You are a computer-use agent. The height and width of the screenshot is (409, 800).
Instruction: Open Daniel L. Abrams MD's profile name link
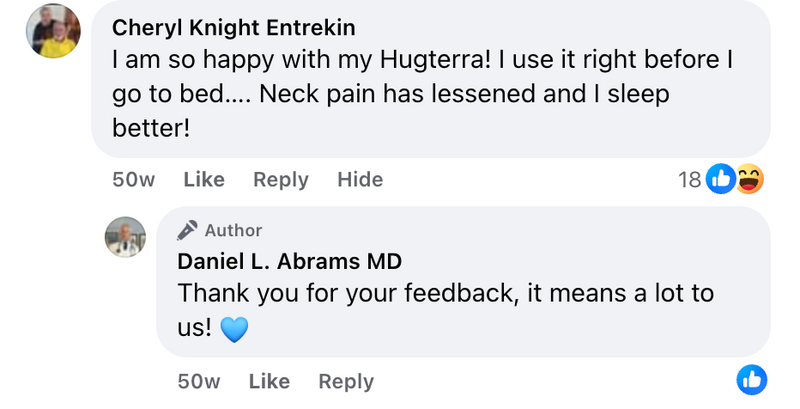coord(290,262)
